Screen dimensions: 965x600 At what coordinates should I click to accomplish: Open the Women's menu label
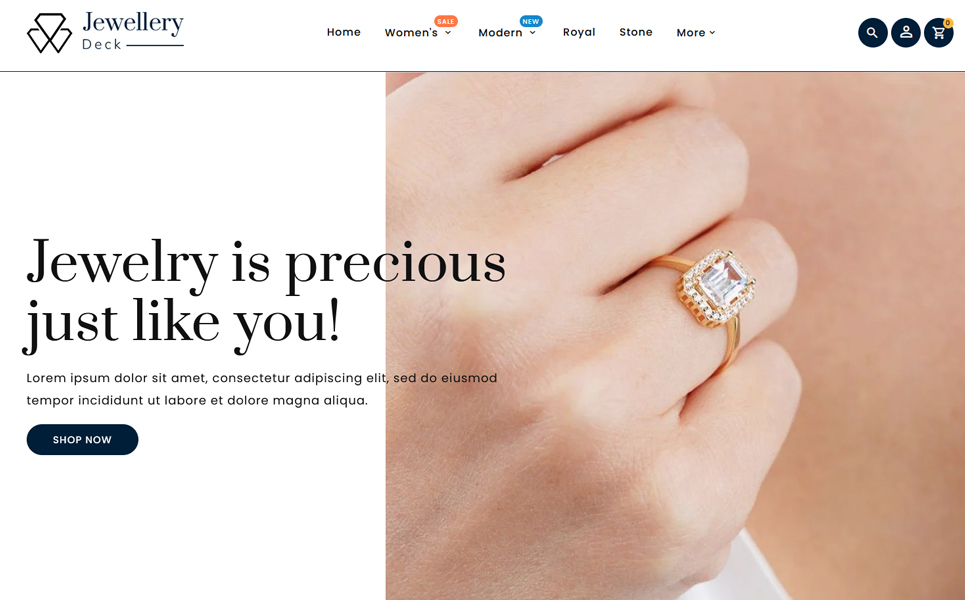point(411,33)
